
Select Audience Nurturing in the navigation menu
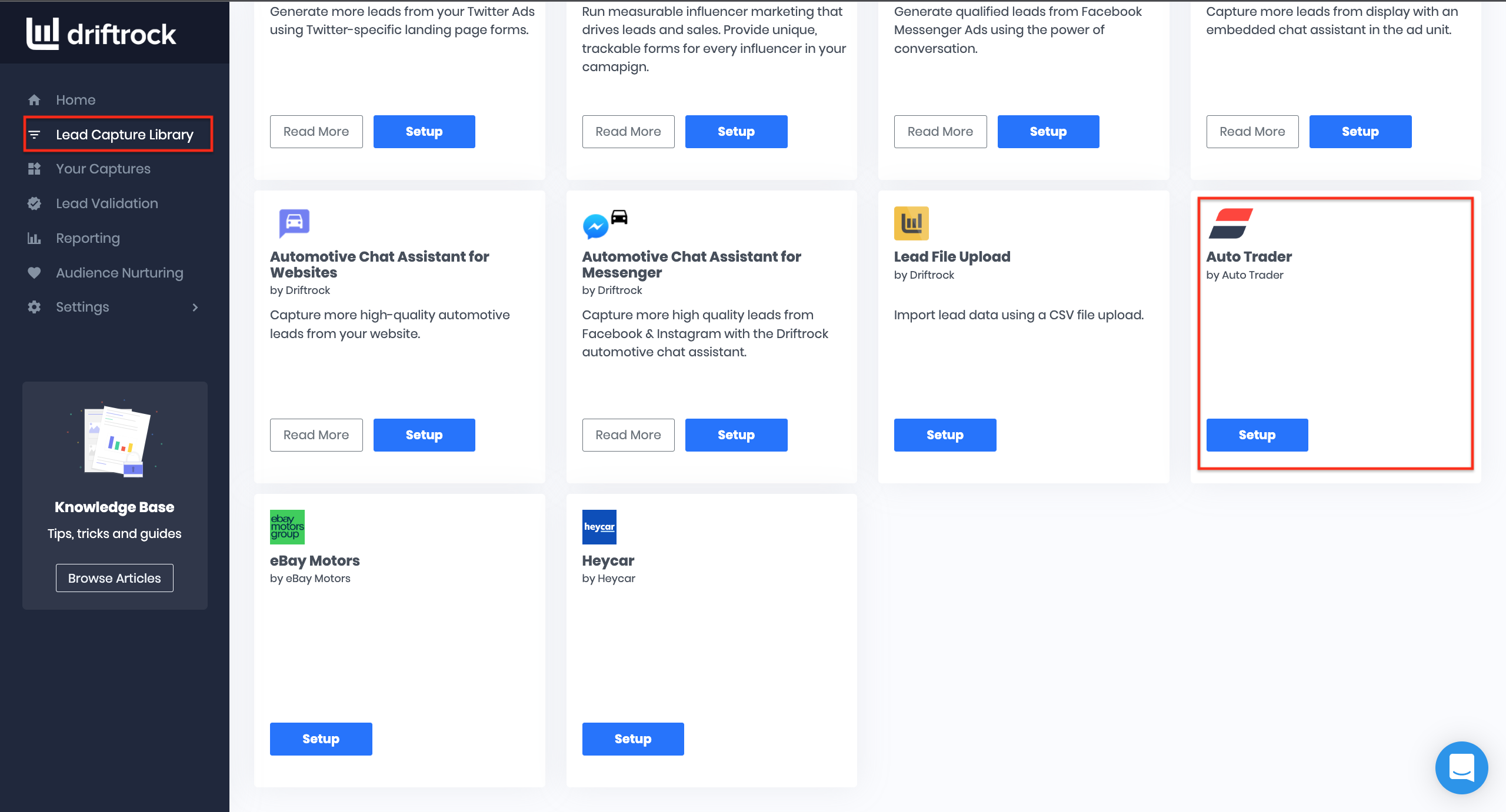119,272
